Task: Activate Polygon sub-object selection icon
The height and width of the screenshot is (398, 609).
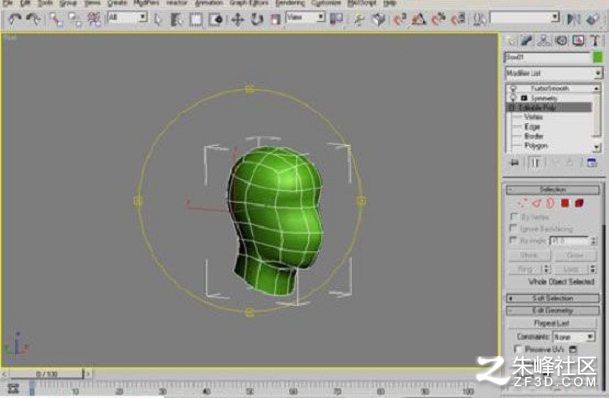Action: (x=565, y=203)
